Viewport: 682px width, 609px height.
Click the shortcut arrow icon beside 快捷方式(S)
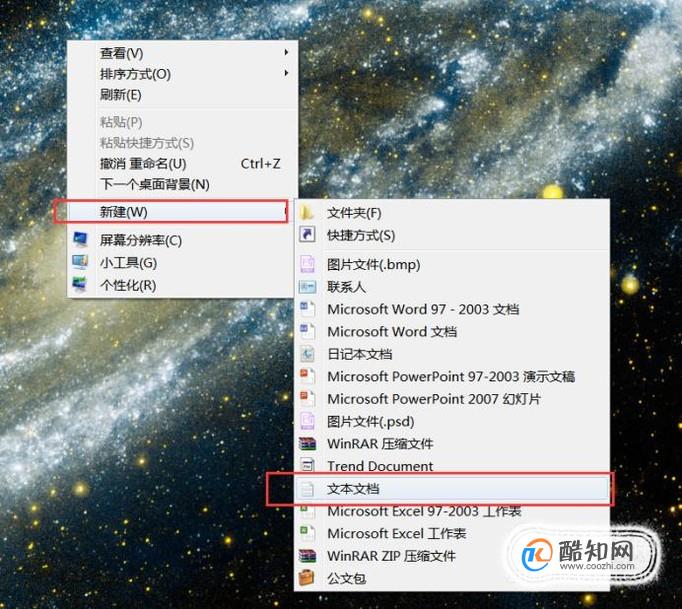click(307, 235)
